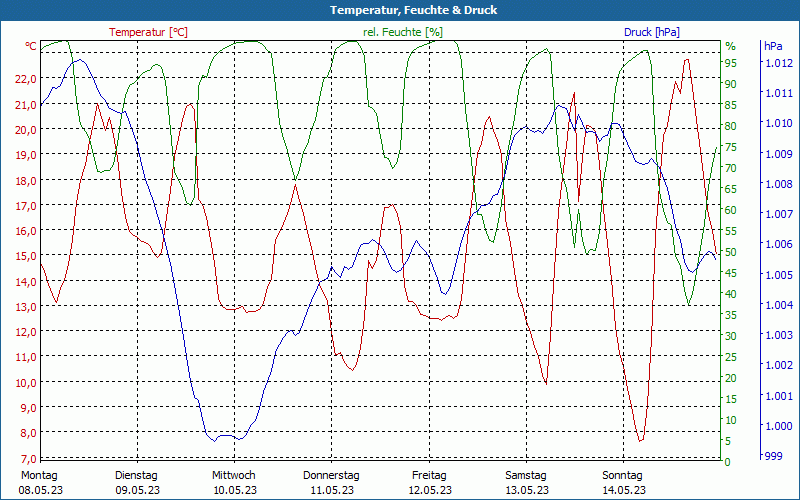
Task: Click the '1.009' pressure axis value
Action: [x=780, y=154]
